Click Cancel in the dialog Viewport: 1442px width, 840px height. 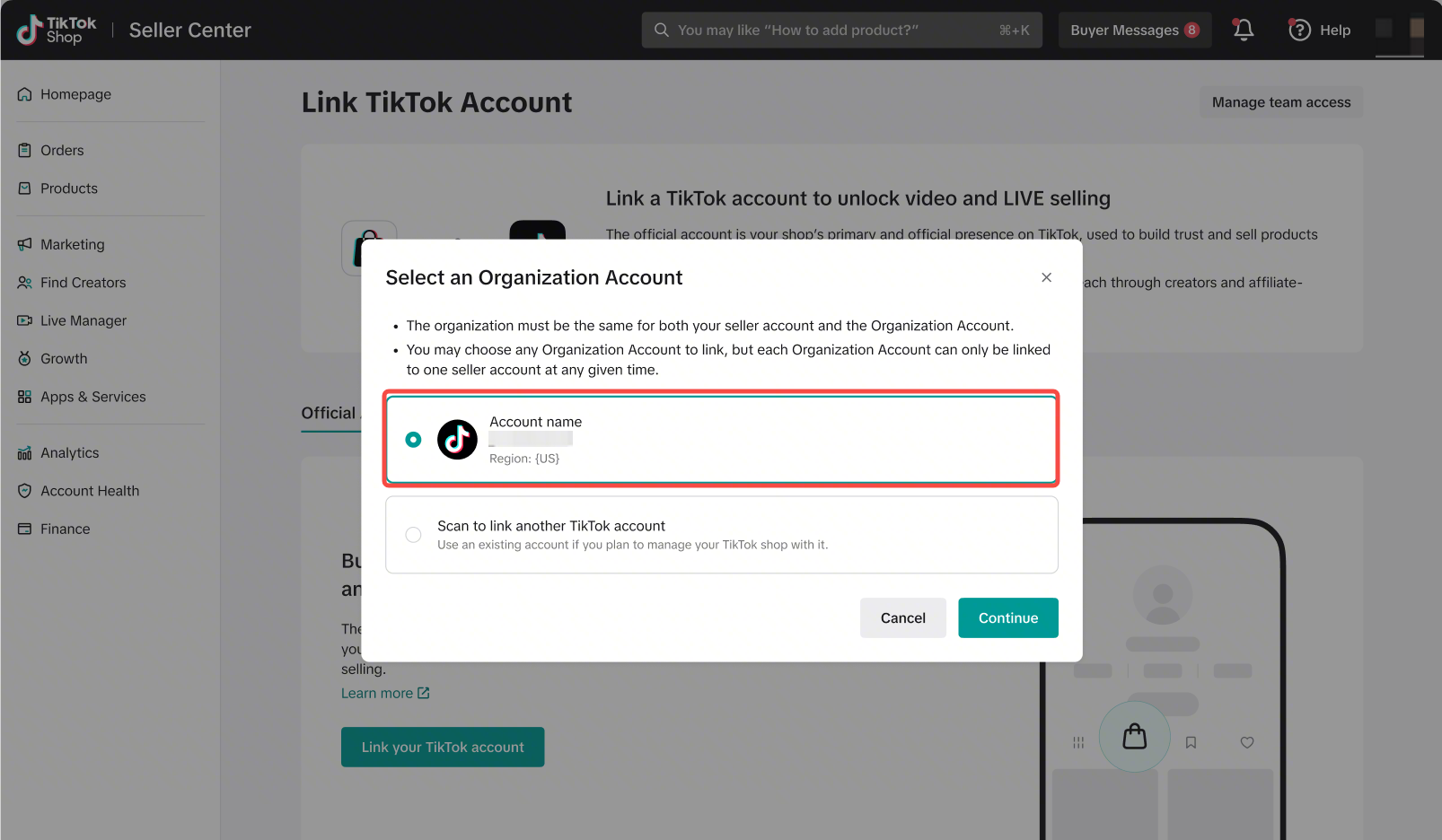click(902, 618)
